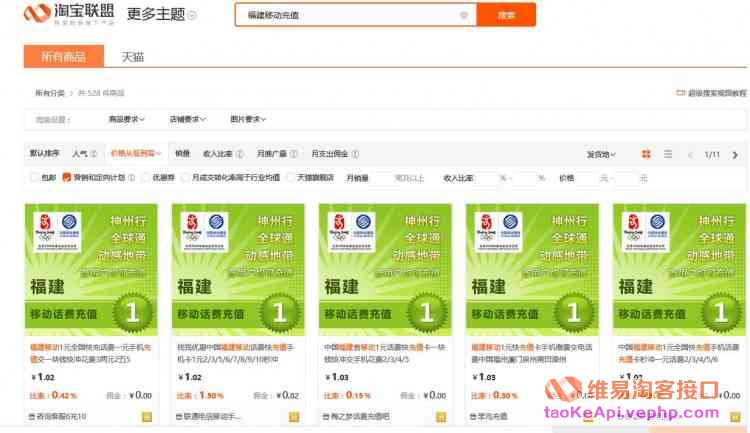
Task: Click the 价格 maximum input field
Action: [628, 178]
